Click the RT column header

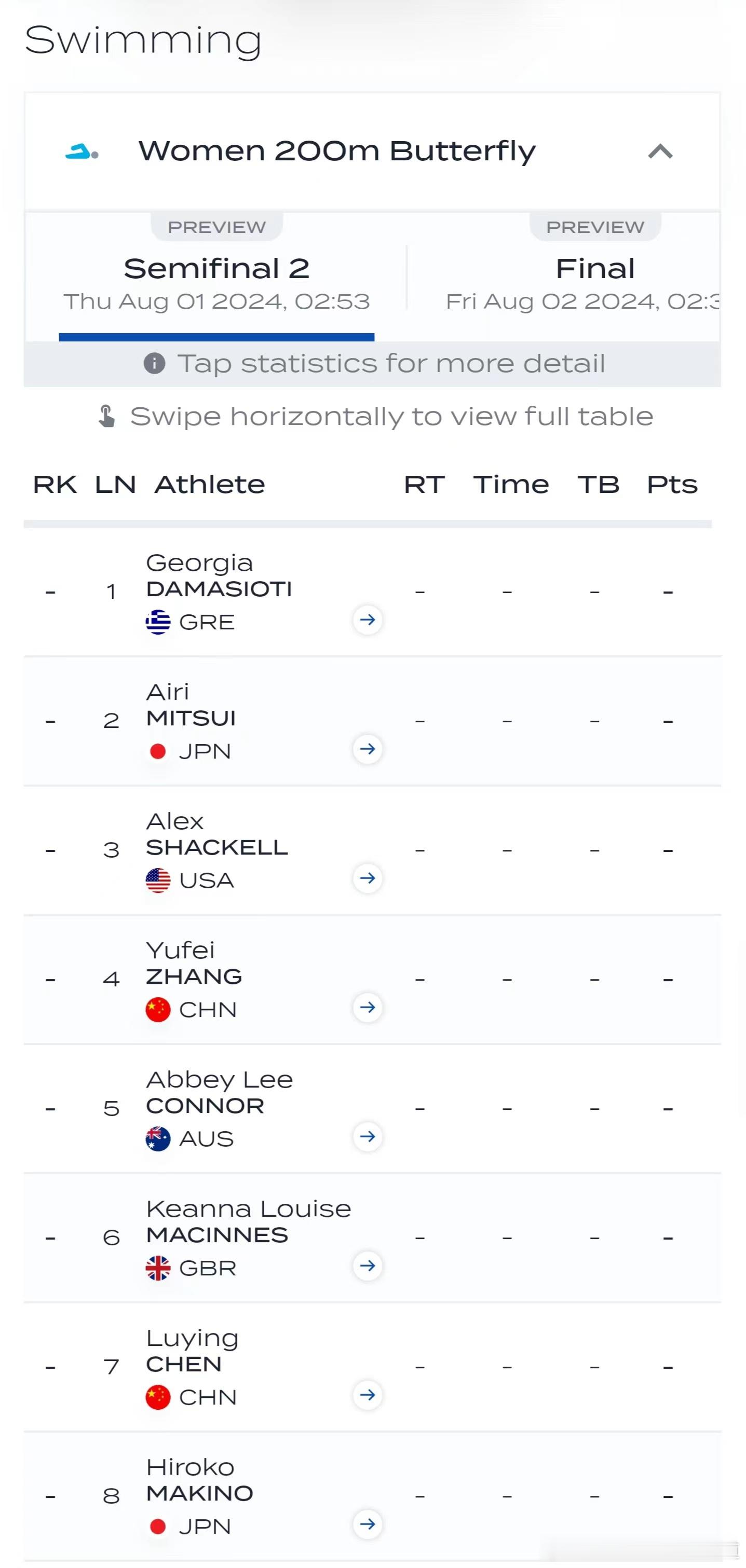coord(425,485)
